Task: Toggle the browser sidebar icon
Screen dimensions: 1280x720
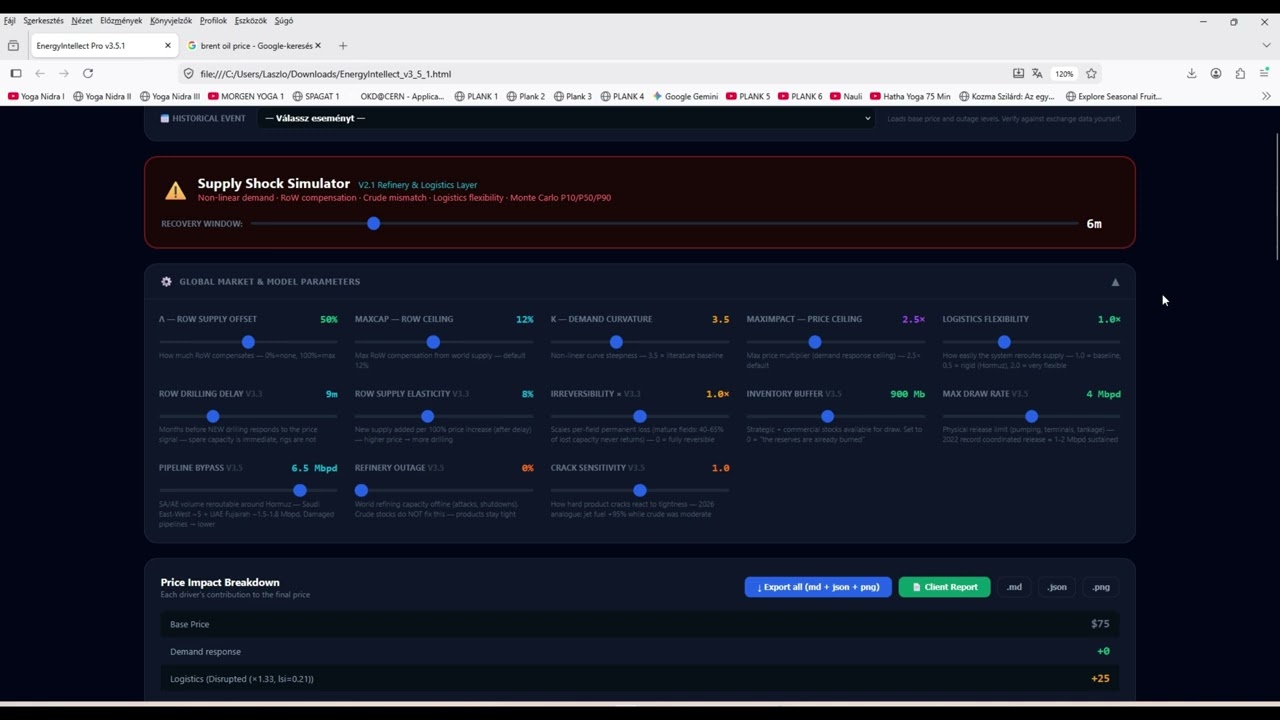Action: pos(16,73)
